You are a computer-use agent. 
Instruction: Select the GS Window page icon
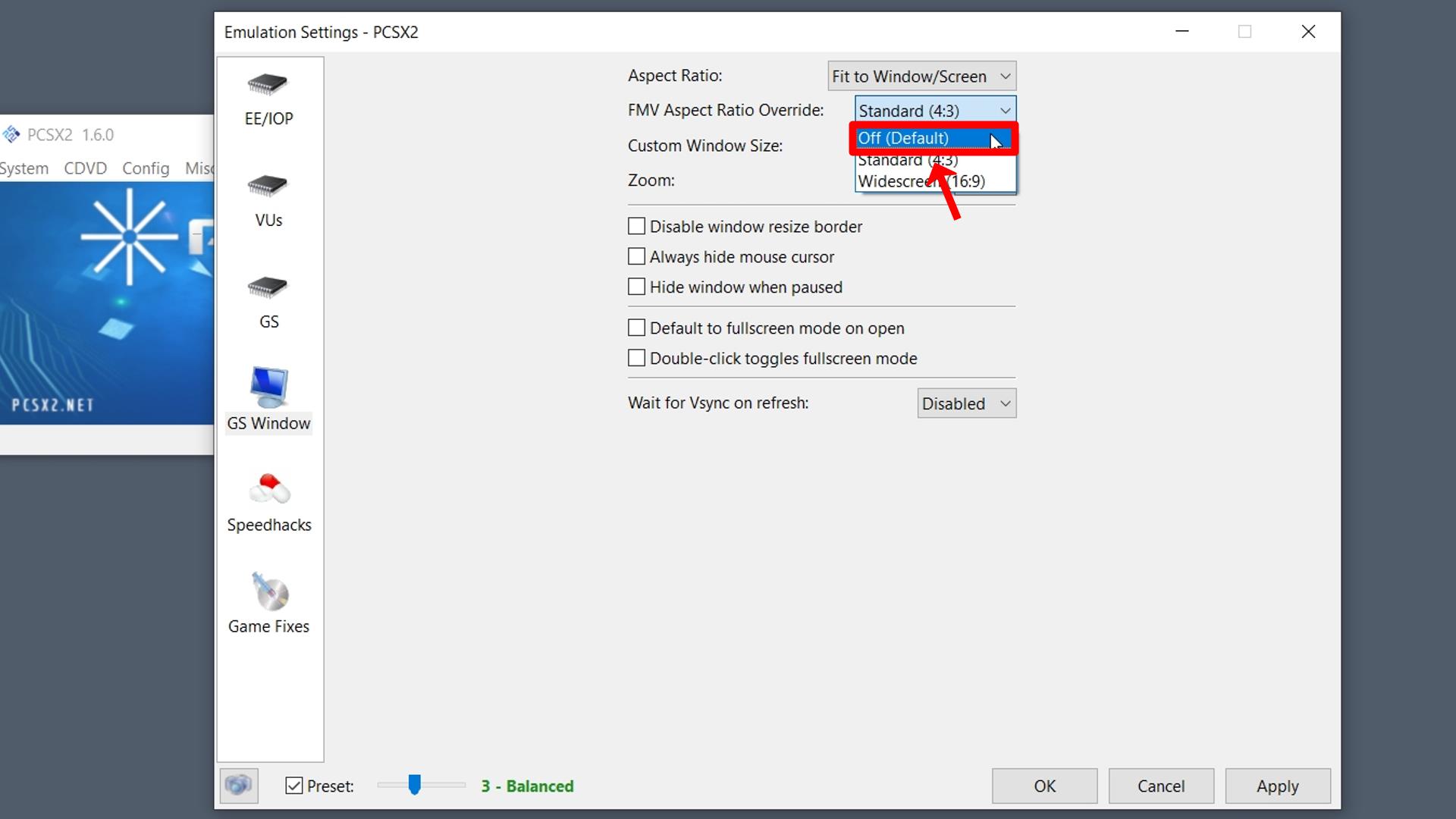tap(268, 387)
